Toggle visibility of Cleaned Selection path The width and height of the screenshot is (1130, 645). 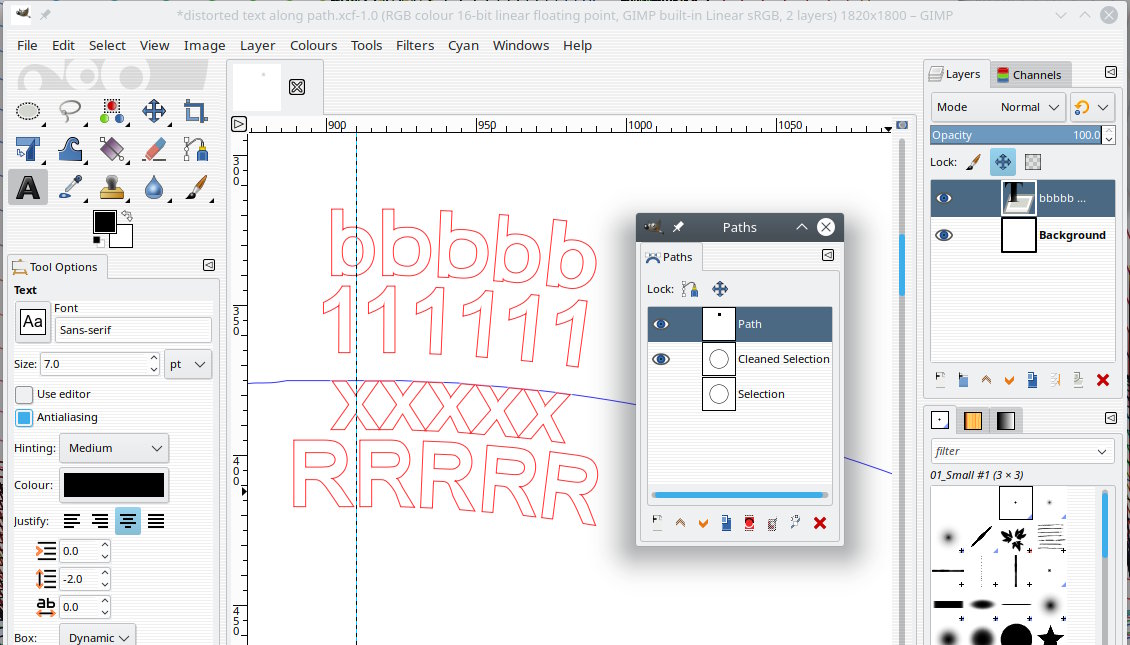[661, 359]
